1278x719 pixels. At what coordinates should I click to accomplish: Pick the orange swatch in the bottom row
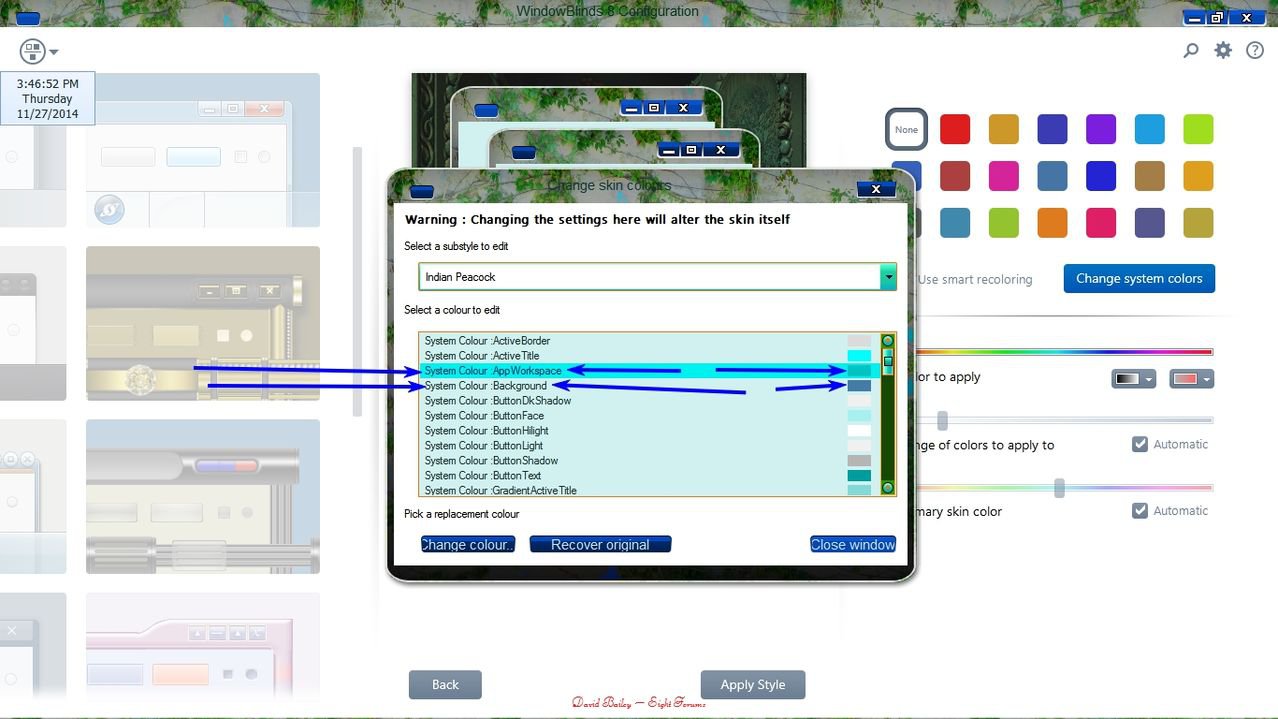click(x=1052, y=223)
